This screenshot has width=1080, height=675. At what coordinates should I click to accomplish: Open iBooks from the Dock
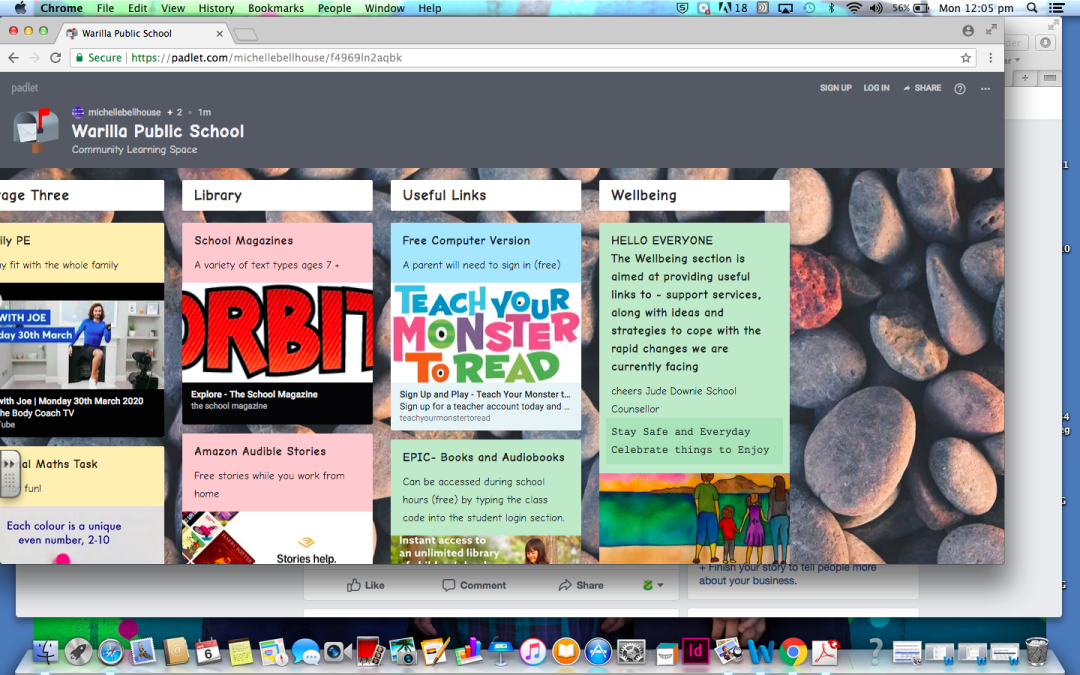coord(565,652)
